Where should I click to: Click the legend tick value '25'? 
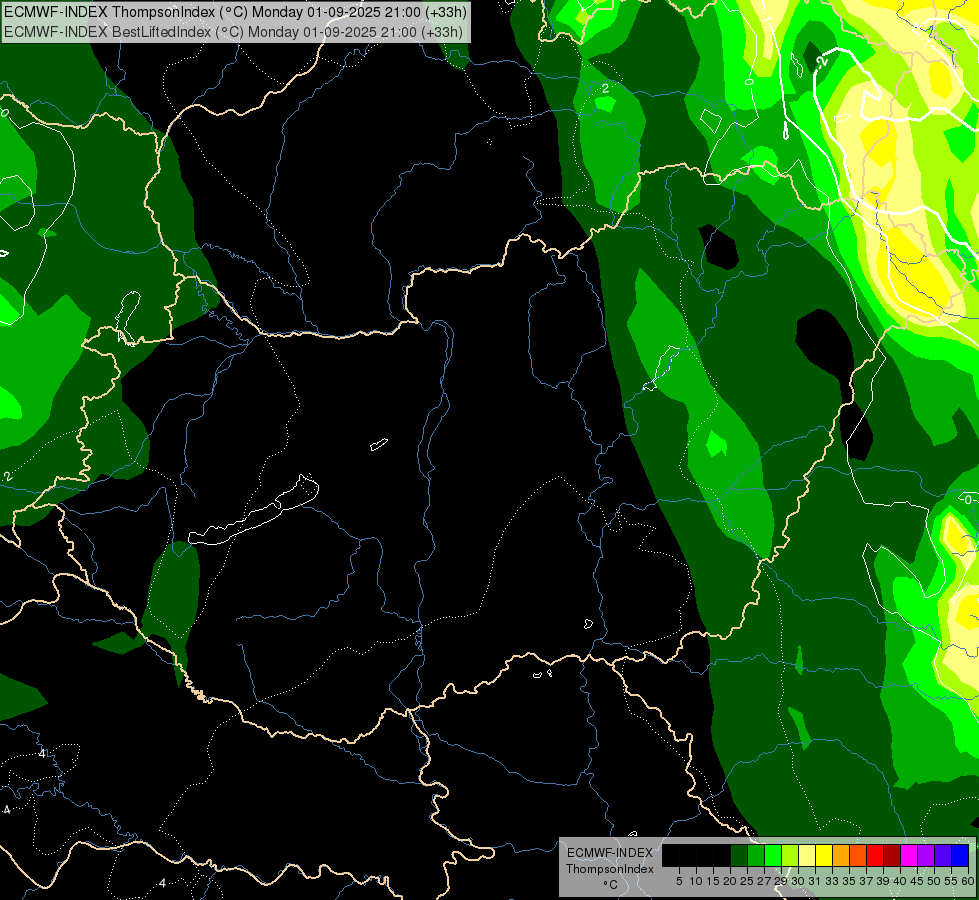point(747,881)
